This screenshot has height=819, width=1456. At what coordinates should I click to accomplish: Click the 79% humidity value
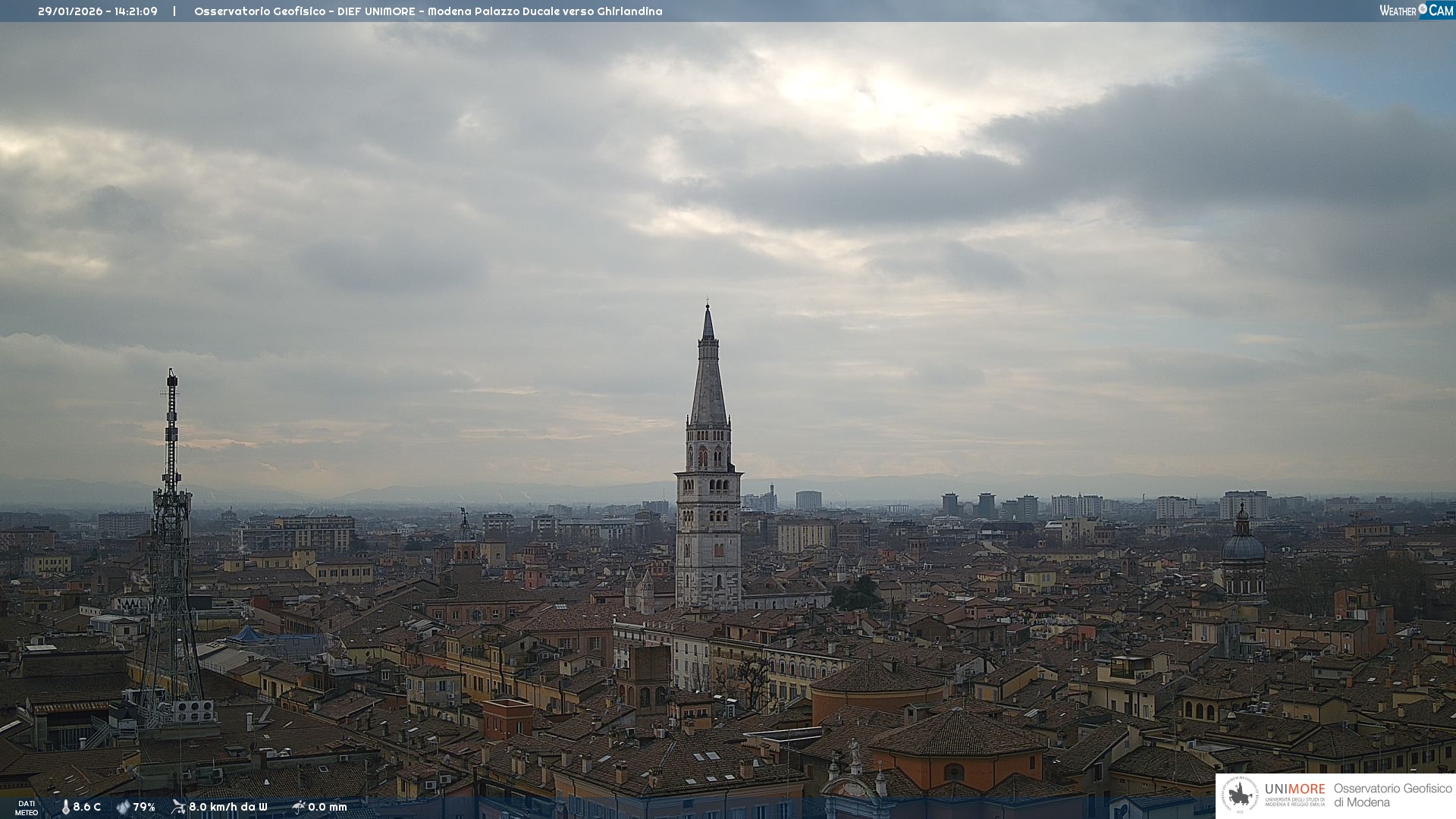click(144, 808)
